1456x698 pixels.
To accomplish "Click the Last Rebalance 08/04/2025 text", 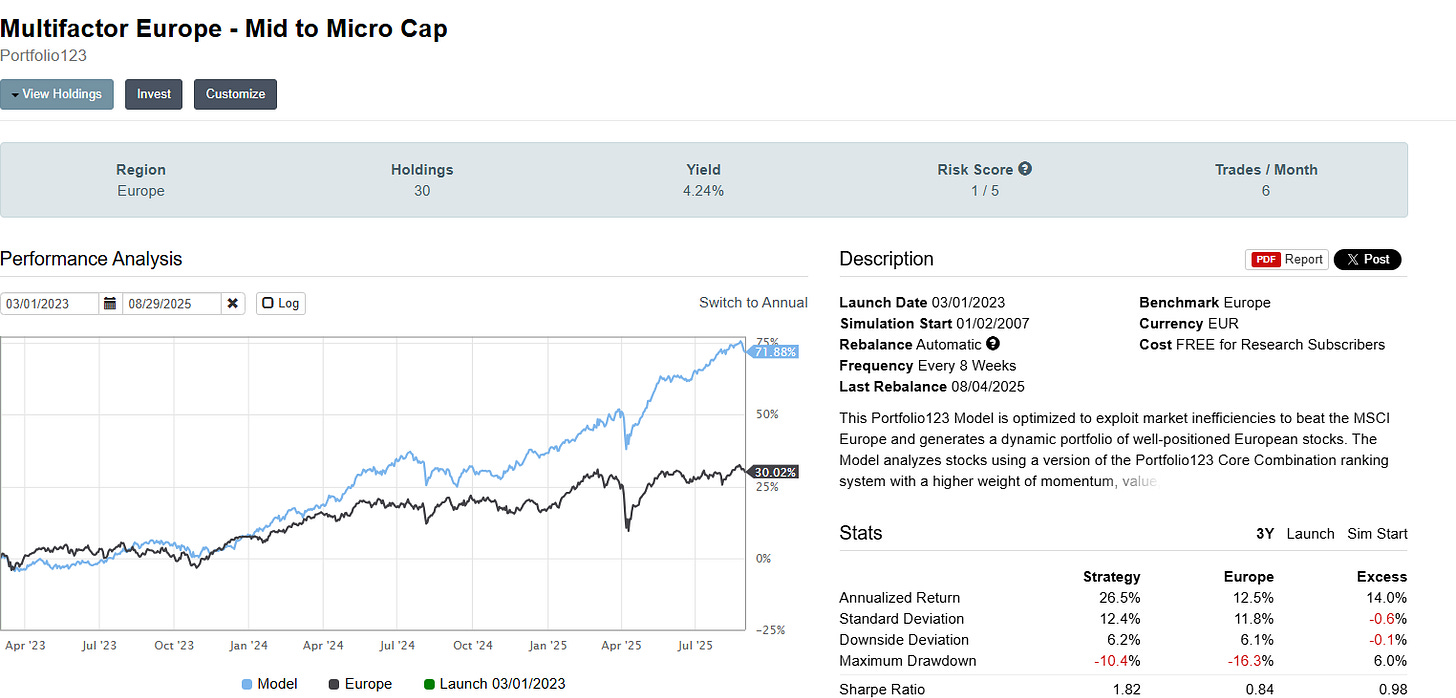I will [x=932, y=386].
